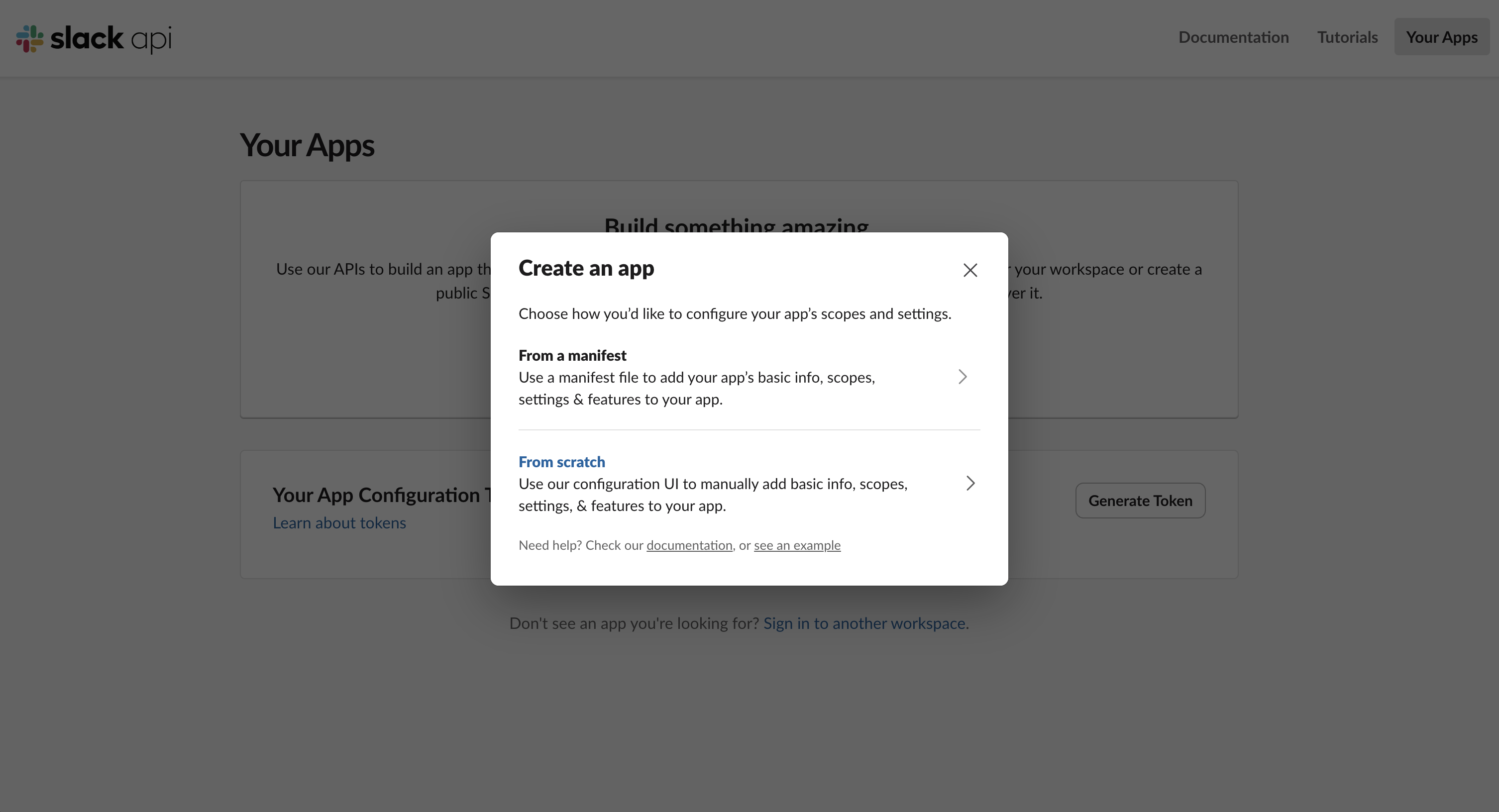Click the chevron next to From a manifest
The width and height of the screenshot is (1499, 812).
pos(963,377)
